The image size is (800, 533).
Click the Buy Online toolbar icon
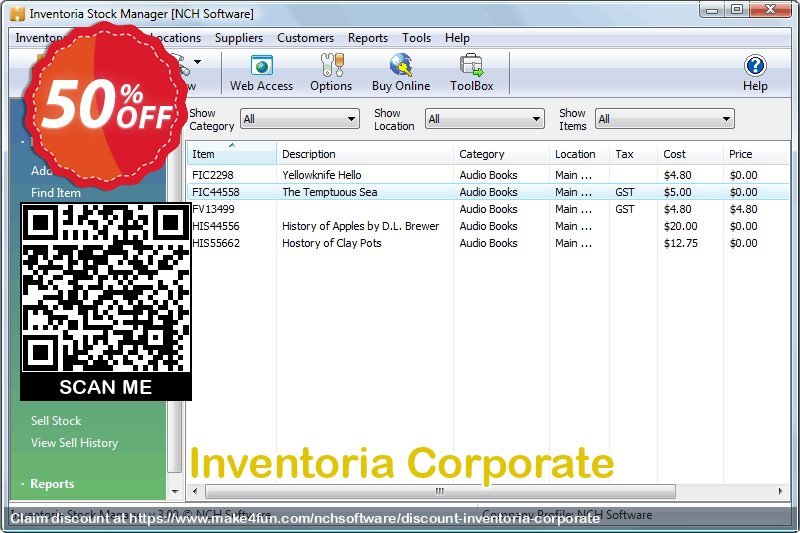401,73
